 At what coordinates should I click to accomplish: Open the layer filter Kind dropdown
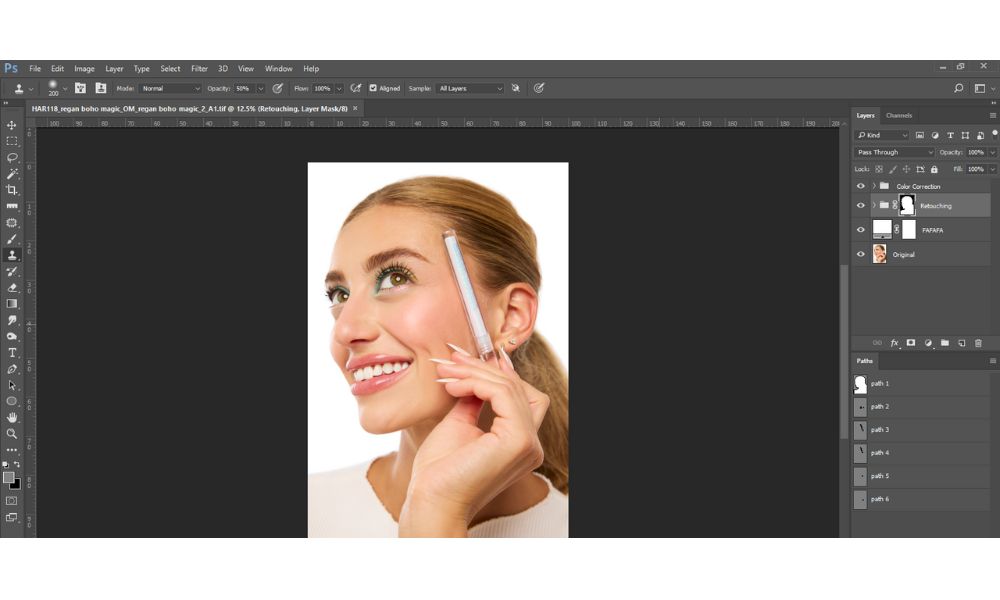[882, 135]
